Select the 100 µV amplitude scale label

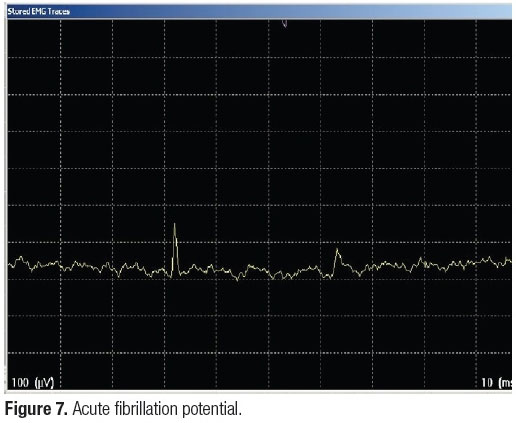(x=32, y=383)
